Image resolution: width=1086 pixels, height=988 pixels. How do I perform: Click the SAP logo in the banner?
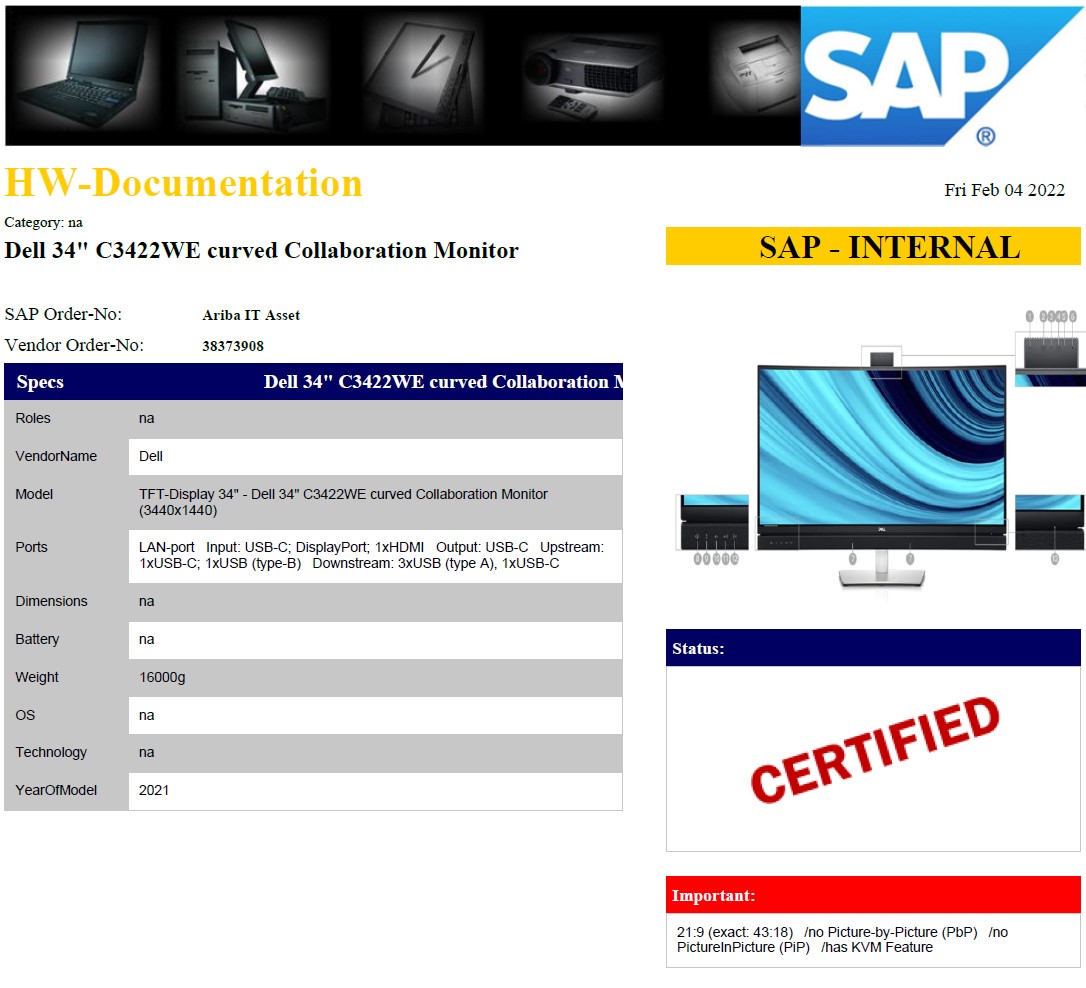pyautogui.click(x=942, y=76)
